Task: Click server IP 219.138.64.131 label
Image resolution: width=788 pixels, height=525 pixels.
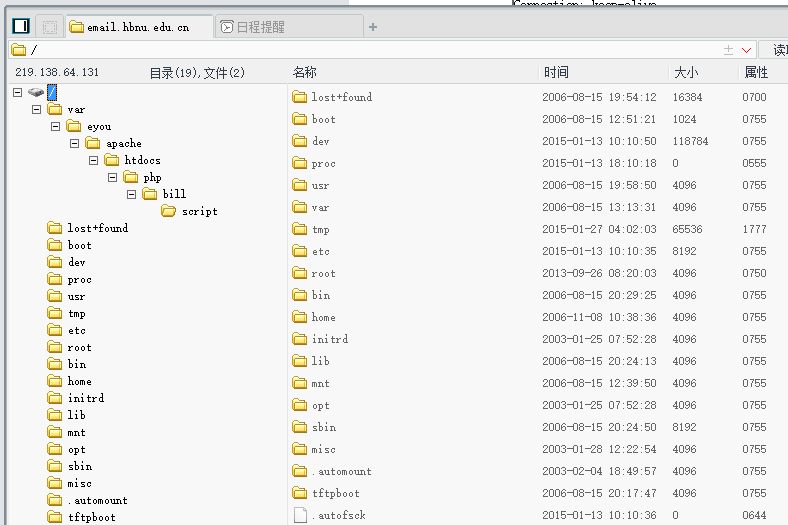Action: click(x=57, y=72)
